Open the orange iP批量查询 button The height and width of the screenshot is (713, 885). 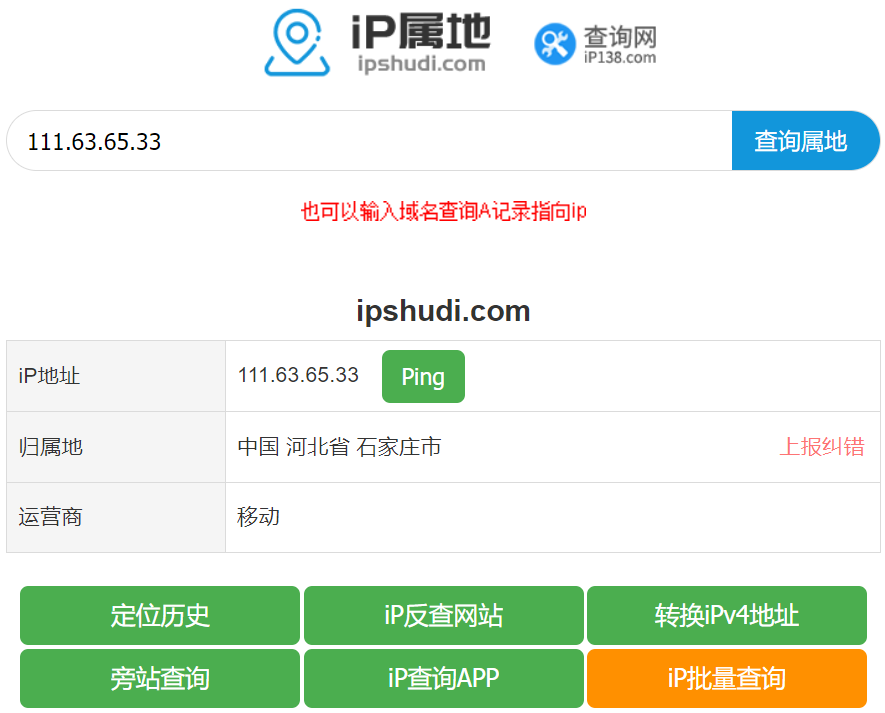727,678
